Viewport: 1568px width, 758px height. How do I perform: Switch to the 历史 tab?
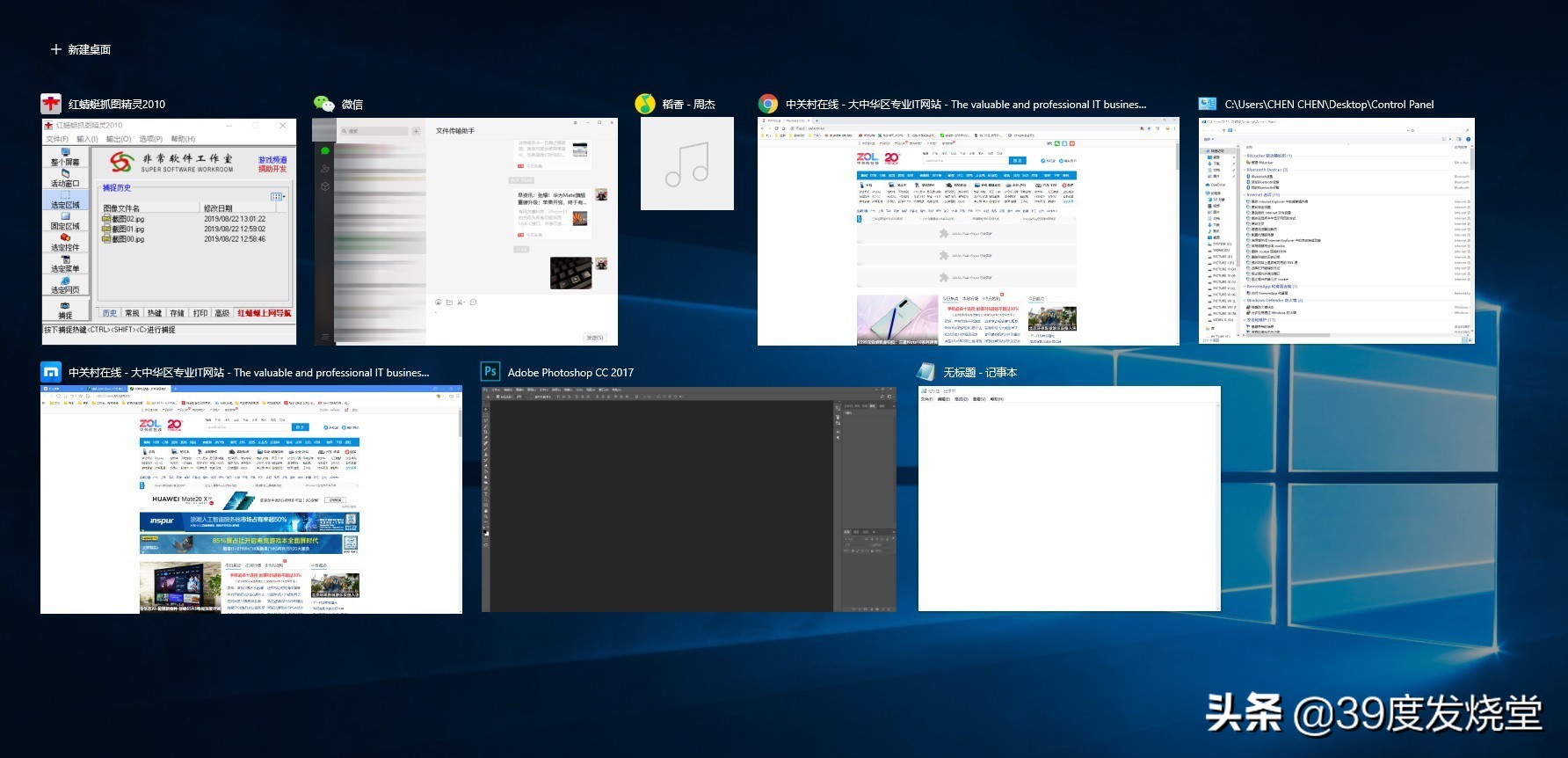110,313
